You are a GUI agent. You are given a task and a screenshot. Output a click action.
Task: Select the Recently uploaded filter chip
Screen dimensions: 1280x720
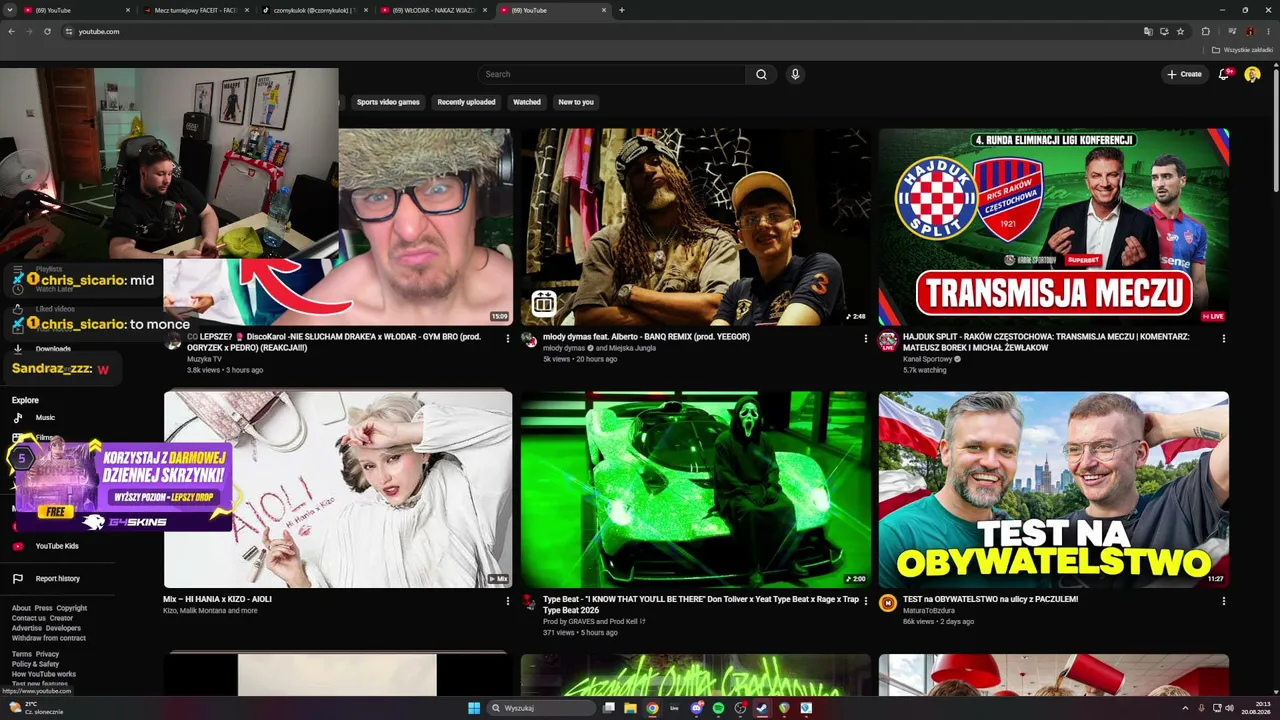tap(466, 102)
